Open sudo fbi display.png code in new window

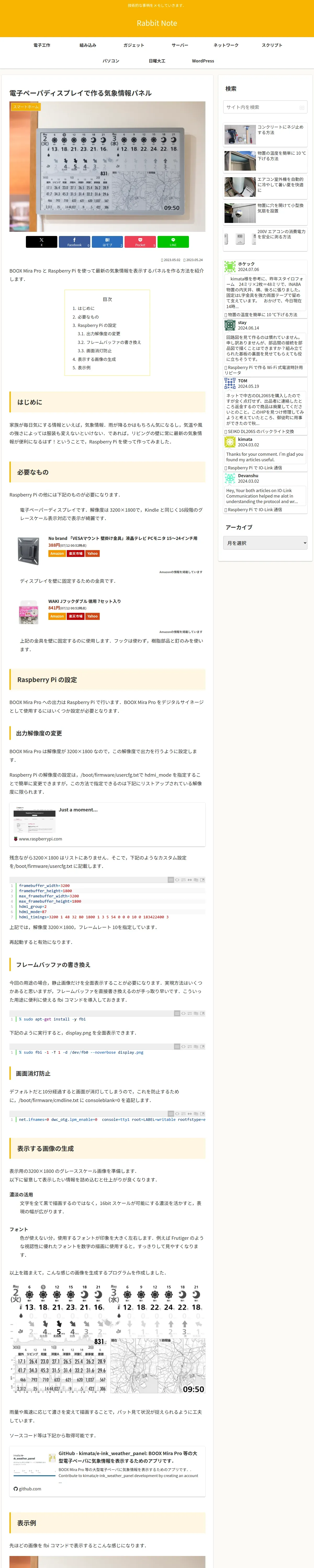[x=203, y=1047]
